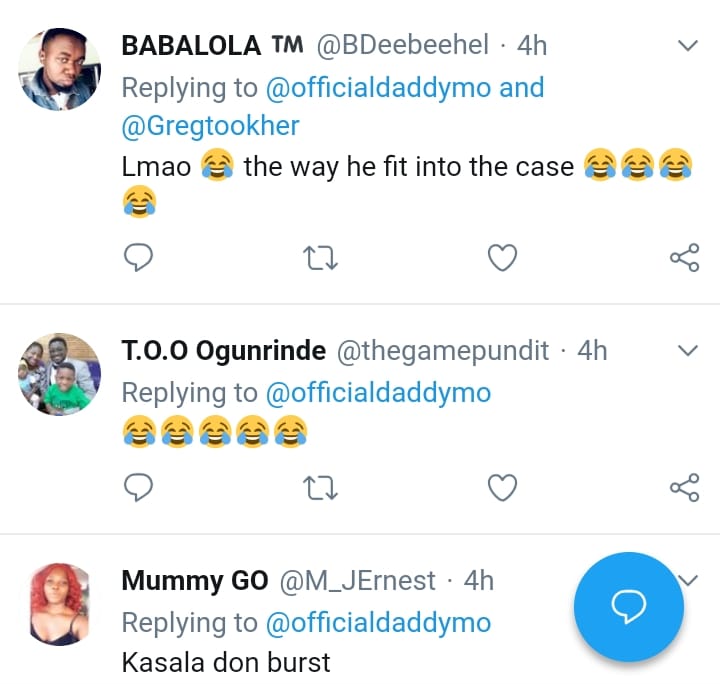The height and width of the screenshot is (684, 720).
Task: Open @officialdaddymo link in BABALOLA's reply
Action: click(378, 88)
